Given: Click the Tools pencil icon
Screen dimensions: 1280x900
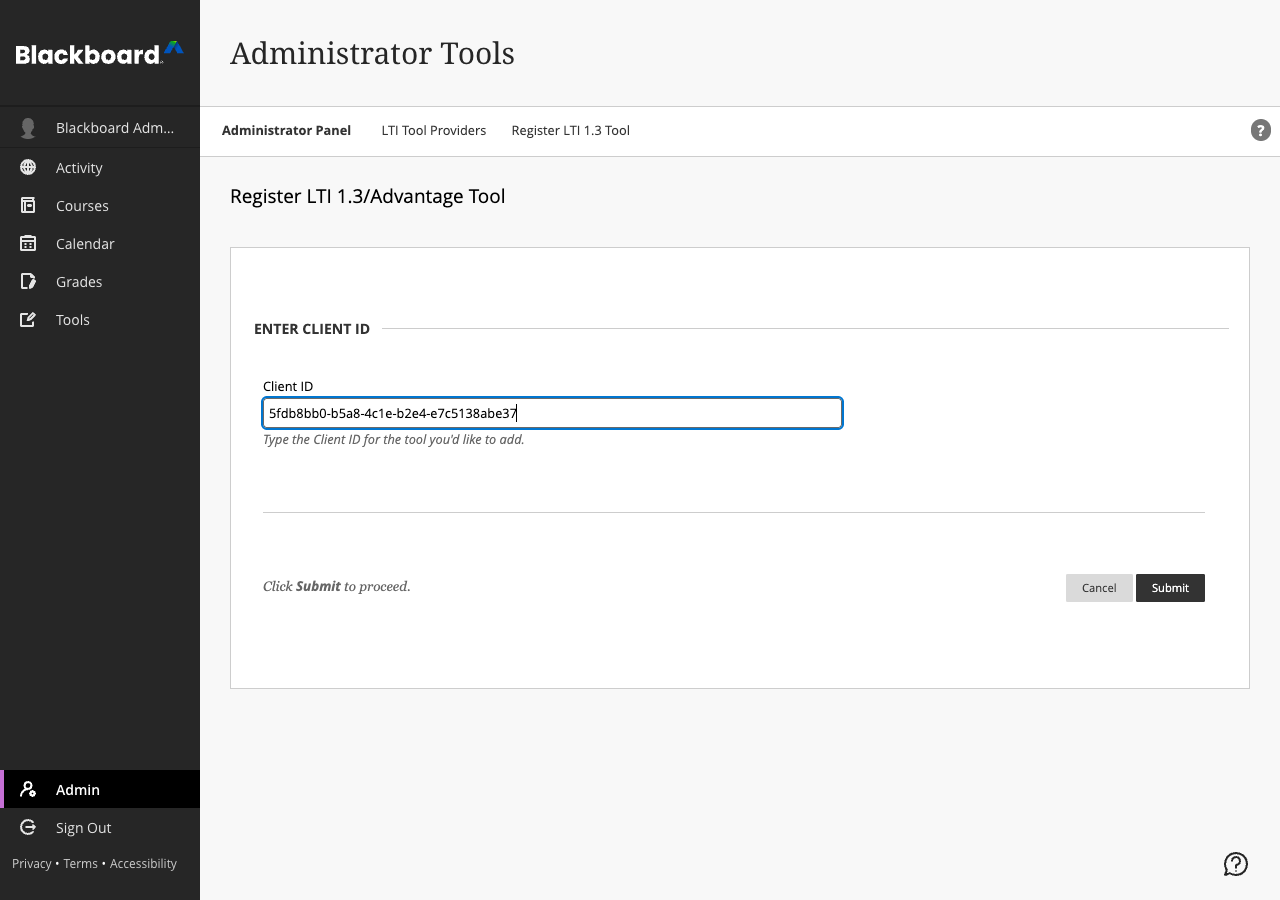Looking at the screenshot, I should [x=28, y=320].
